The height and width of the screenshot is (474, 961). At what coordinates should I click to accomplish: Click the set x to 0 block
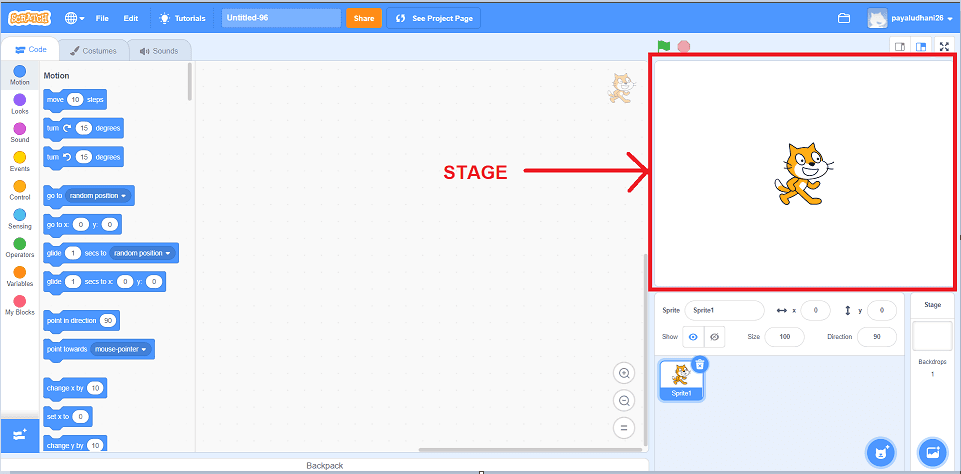tap(67, 417)
